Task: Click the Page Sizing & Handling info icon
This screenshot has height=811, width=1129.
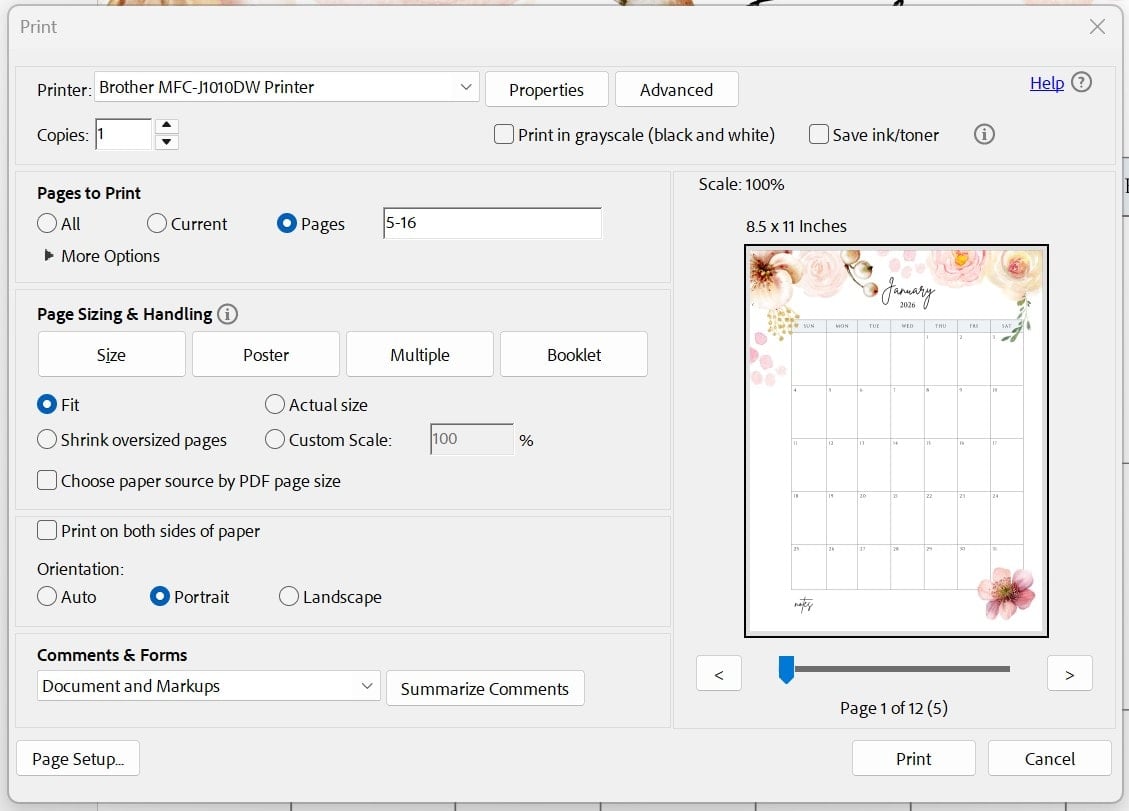Action: (x=227, y=313)
